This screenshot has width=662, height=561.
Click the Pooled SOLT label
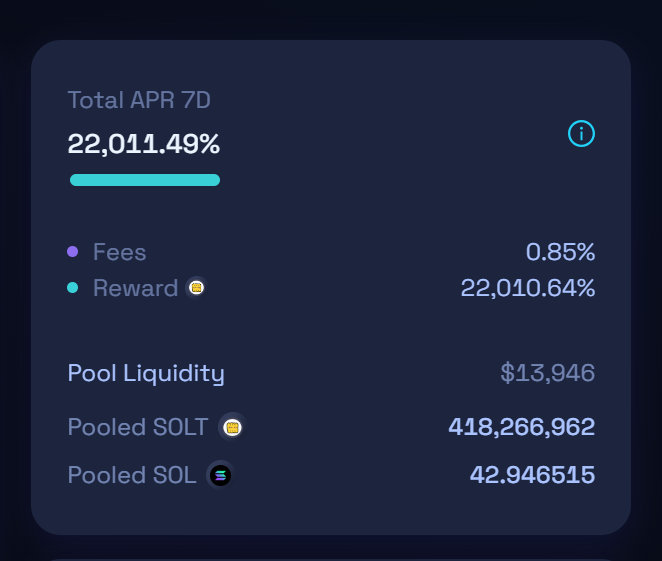[138, 427]
